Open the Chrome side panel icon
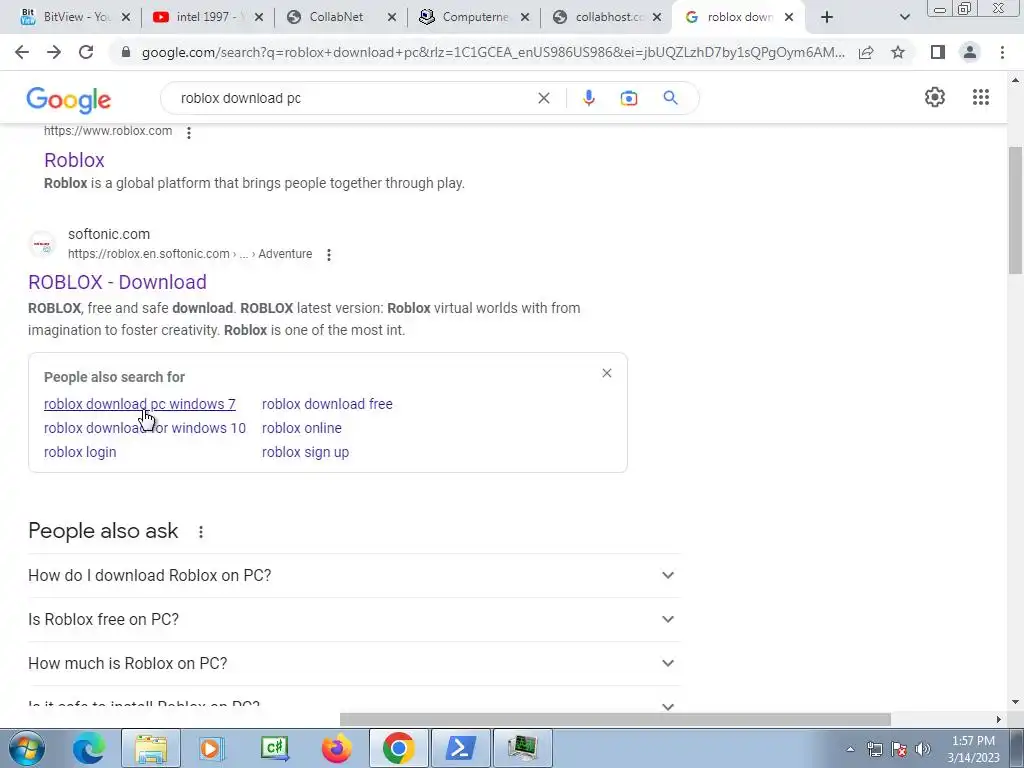The height and width of the screenshot is (768, 1024). (x=938, y=52)
